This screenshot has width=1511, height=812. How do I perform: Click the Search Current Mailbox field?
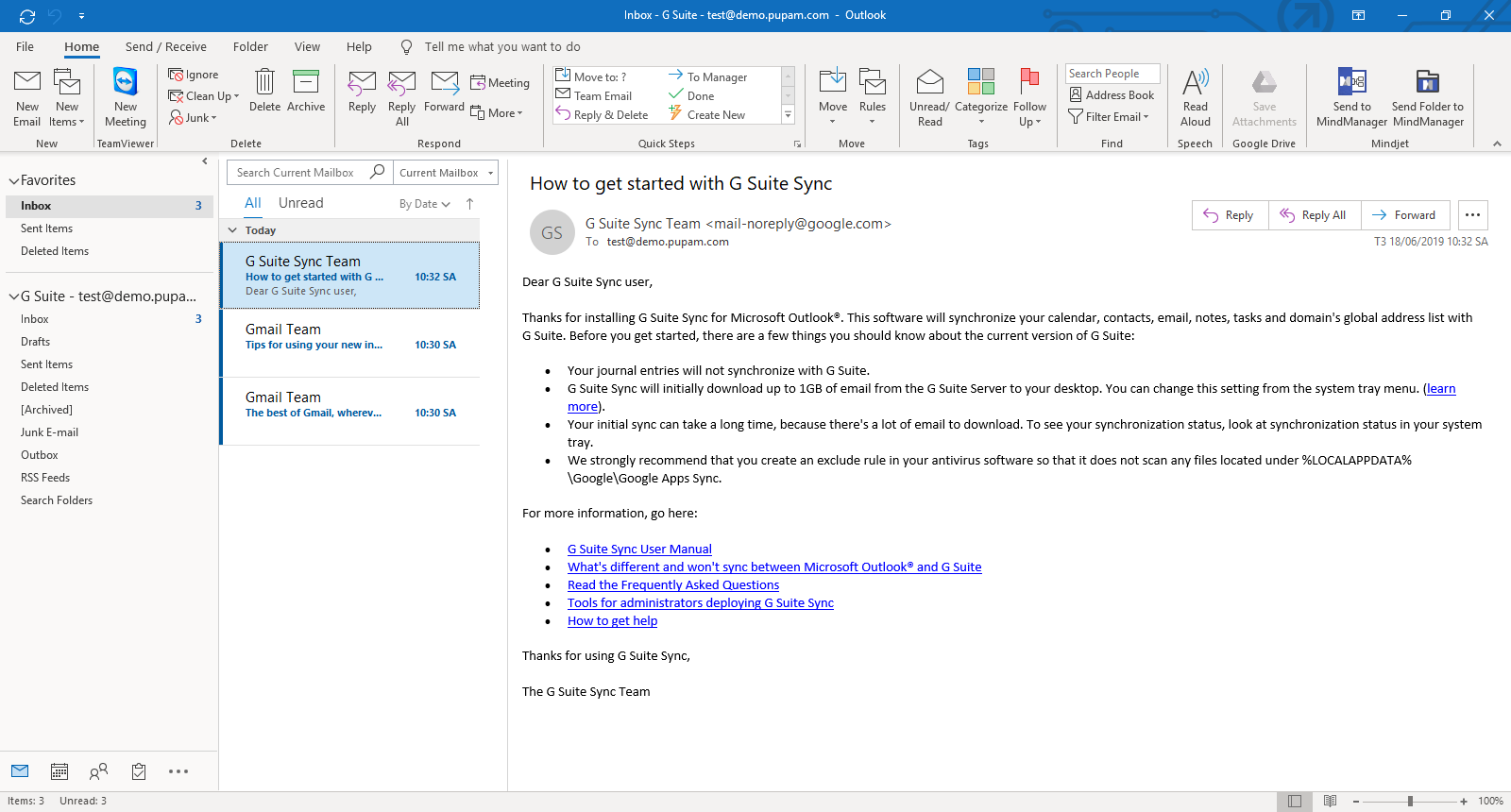[x=296, y=172]
